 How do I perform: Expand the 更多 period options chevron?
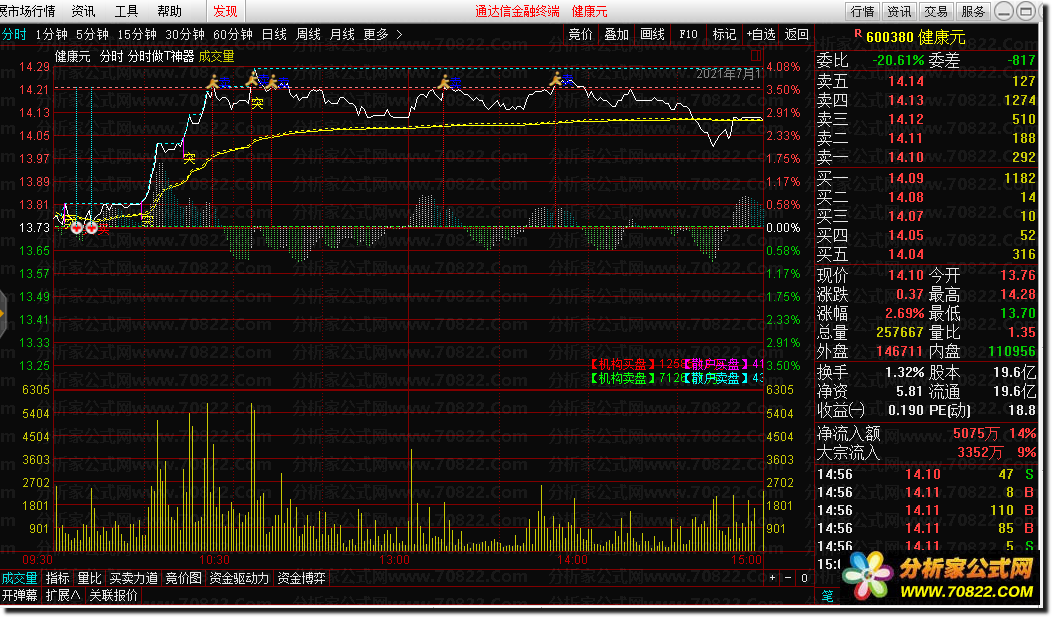[400, 34]
